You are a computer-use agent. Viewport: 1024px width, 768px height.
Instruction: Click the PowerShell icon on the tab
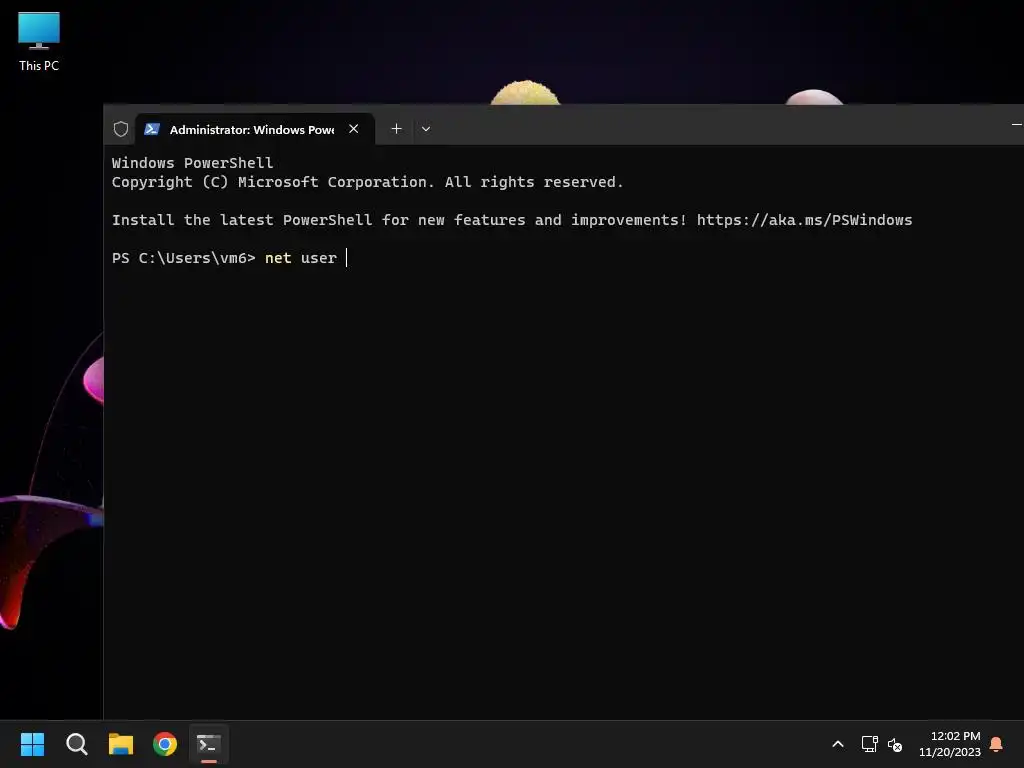(152, 129)
